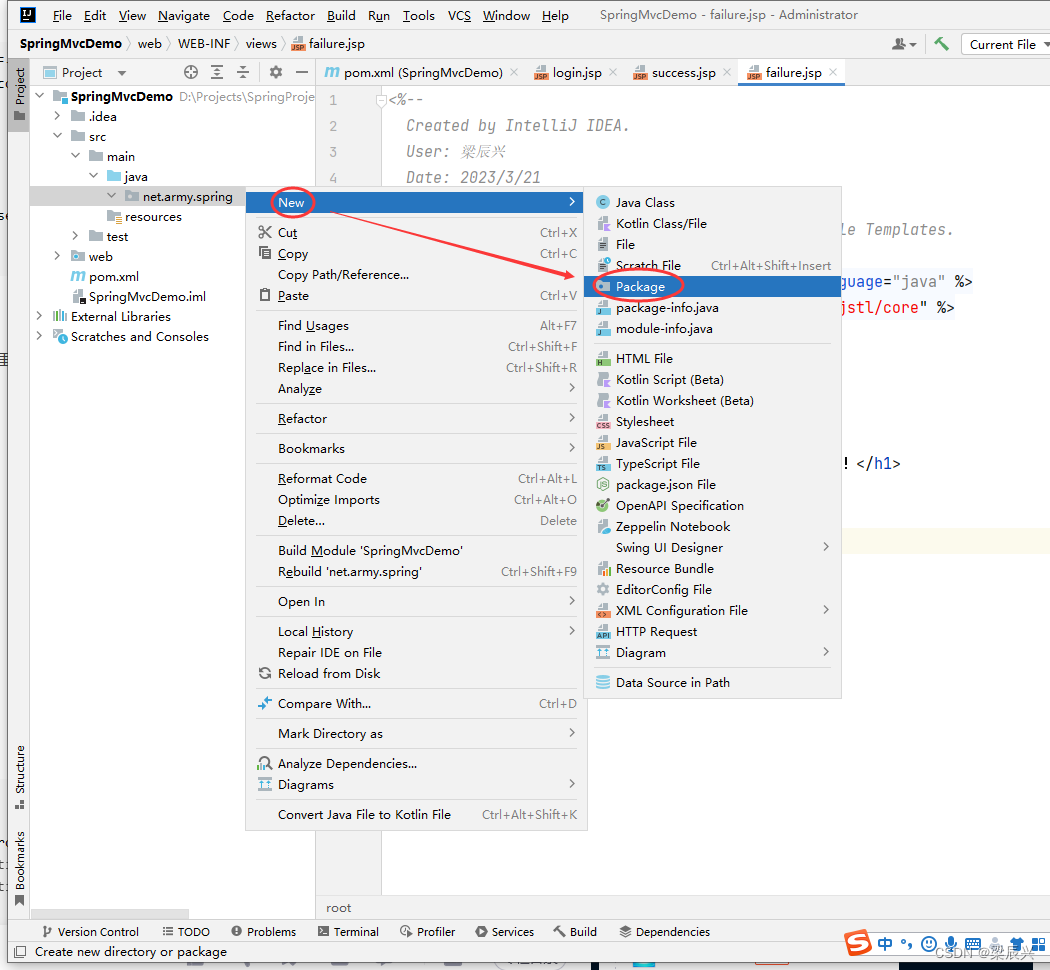The image size is (1050, 970).
Task: Select Package in the New submenu
Action: (712, 287)
